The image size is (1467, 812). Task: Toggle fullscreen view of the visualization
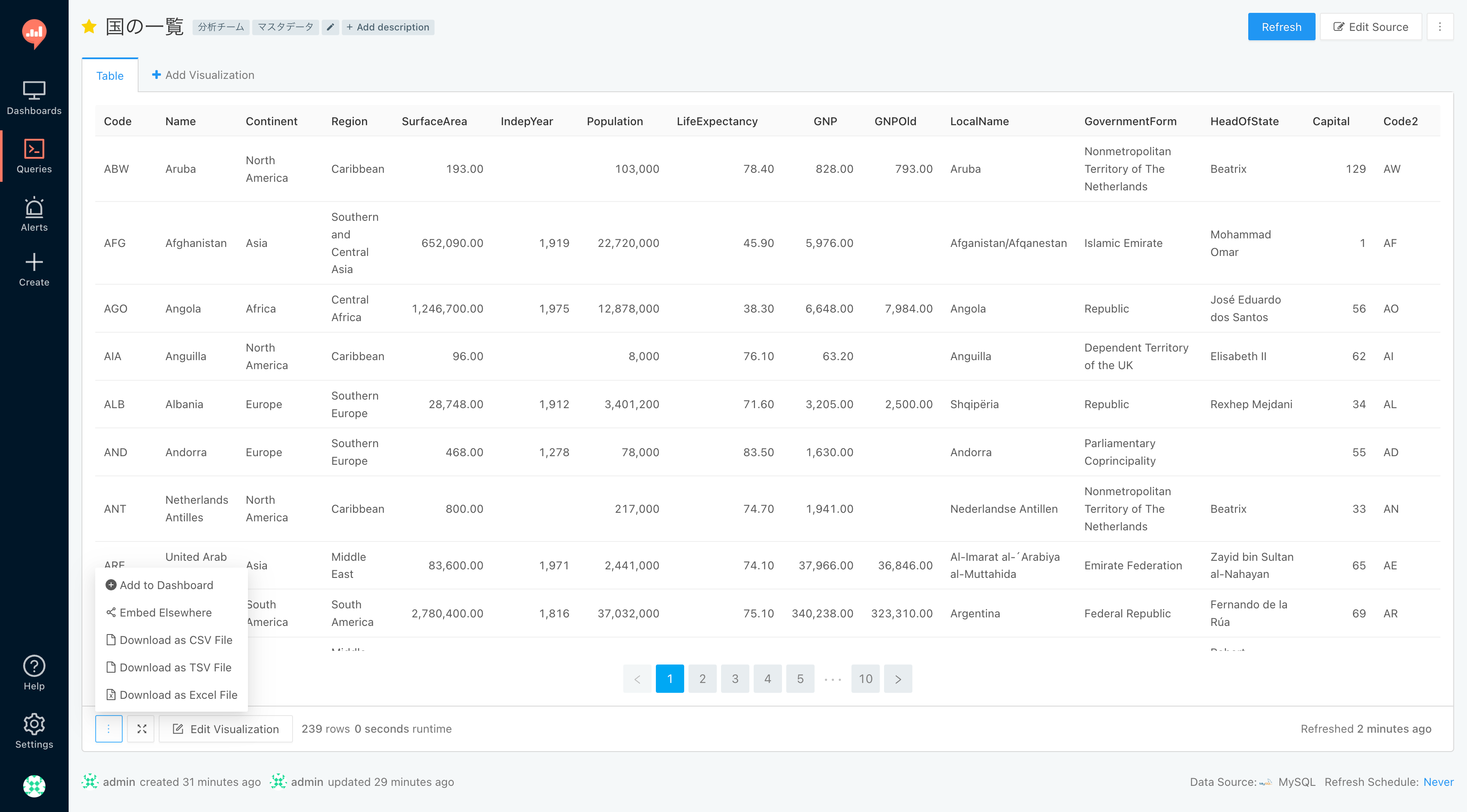[x=141, y=728]
